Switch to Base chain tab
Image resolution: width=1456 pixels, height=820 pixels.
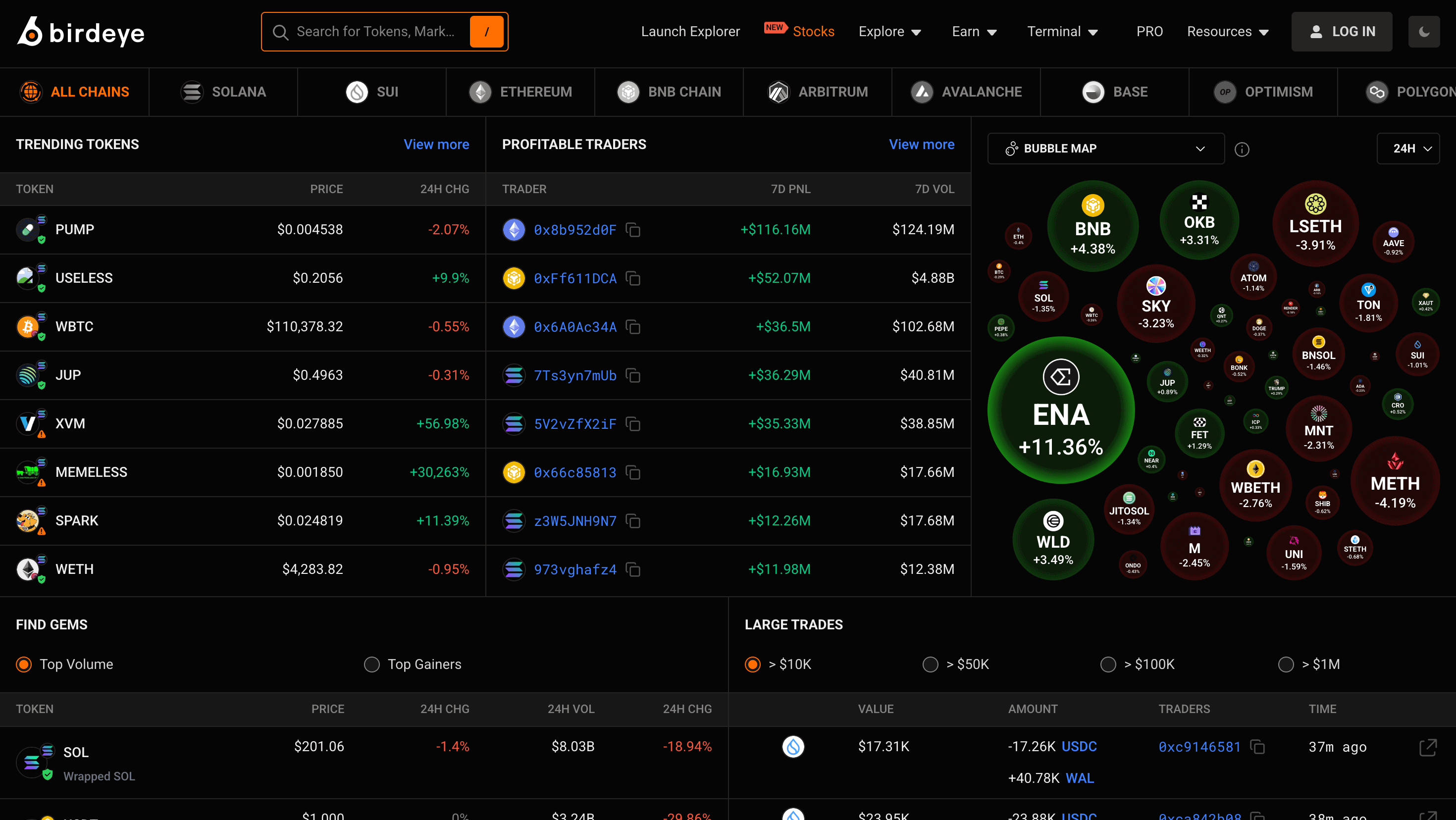(1115, 92)
